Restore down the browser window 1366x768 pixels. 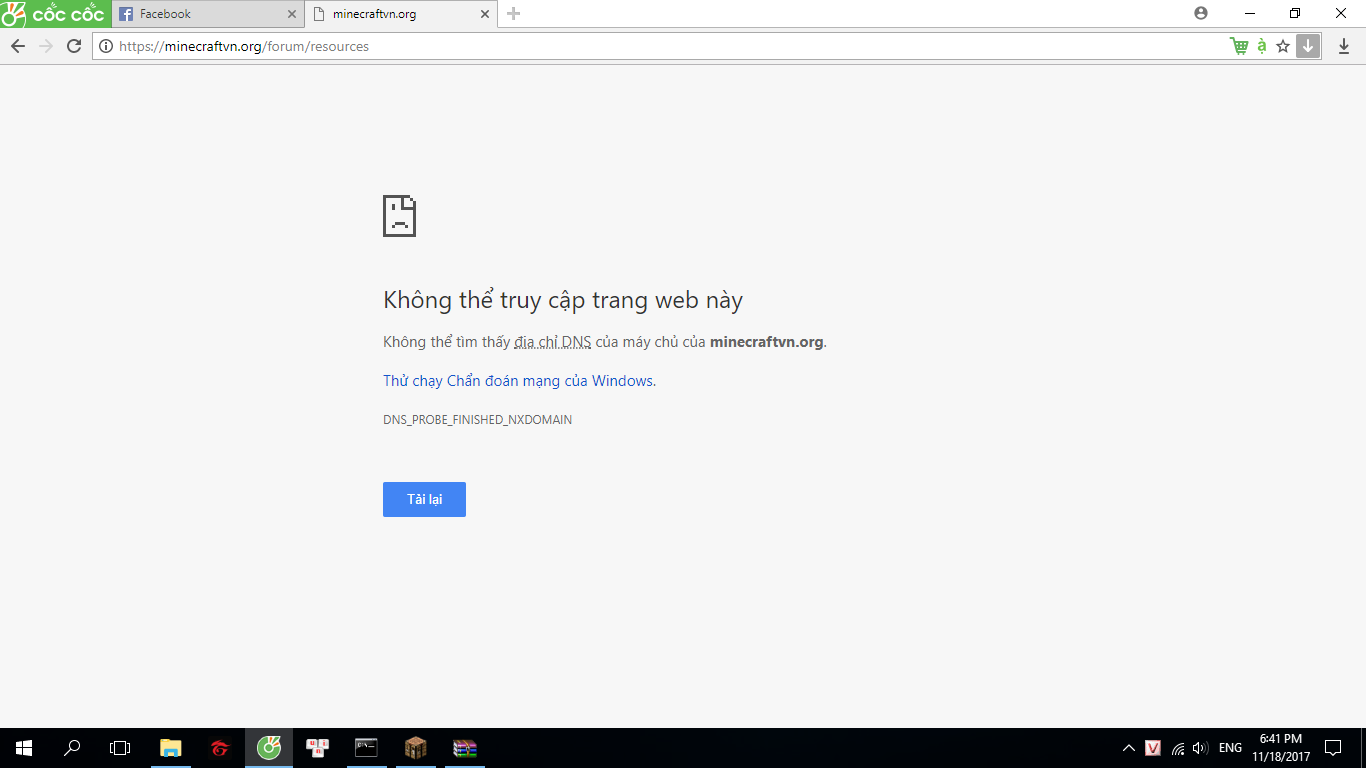tap(1295, 13)
